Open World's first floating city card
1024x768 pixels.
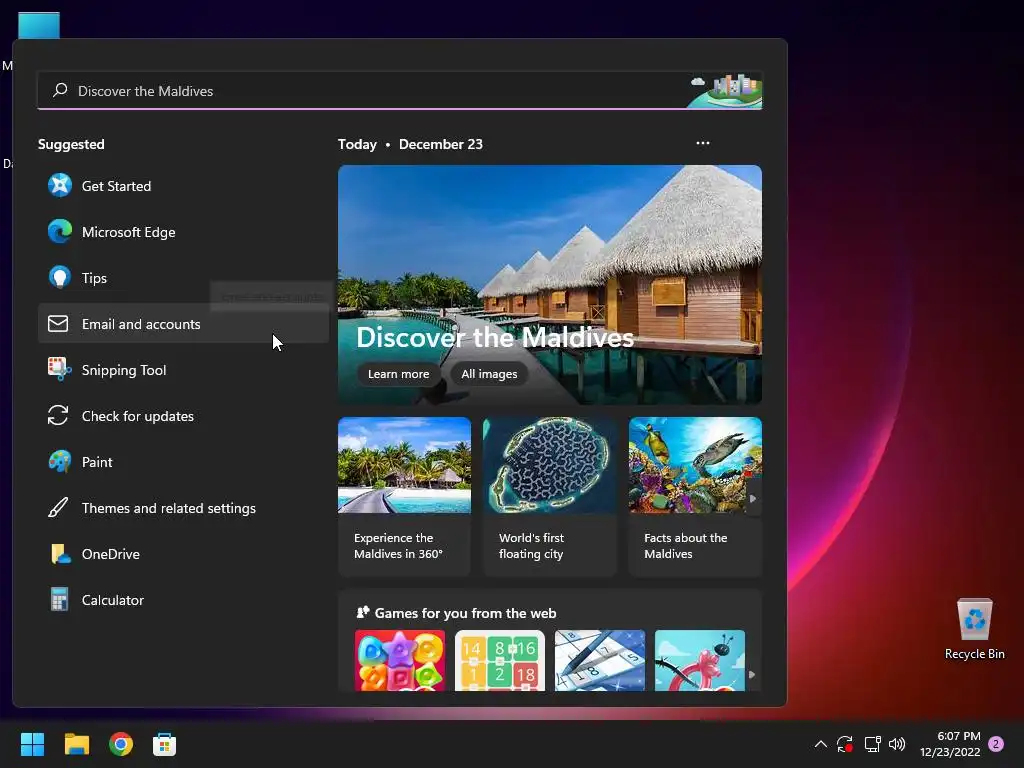click(550, 496)
